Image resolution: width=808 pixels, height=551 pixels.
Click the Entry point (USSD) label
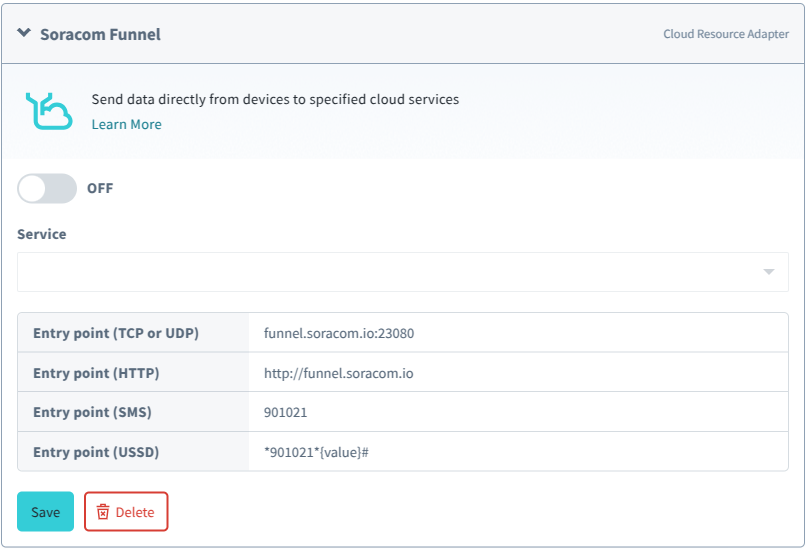(x=96, y=452)
